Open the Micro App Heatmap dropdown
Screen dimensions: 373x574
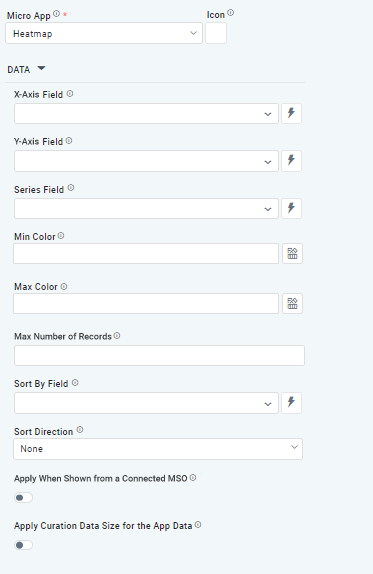pos(104,33)
